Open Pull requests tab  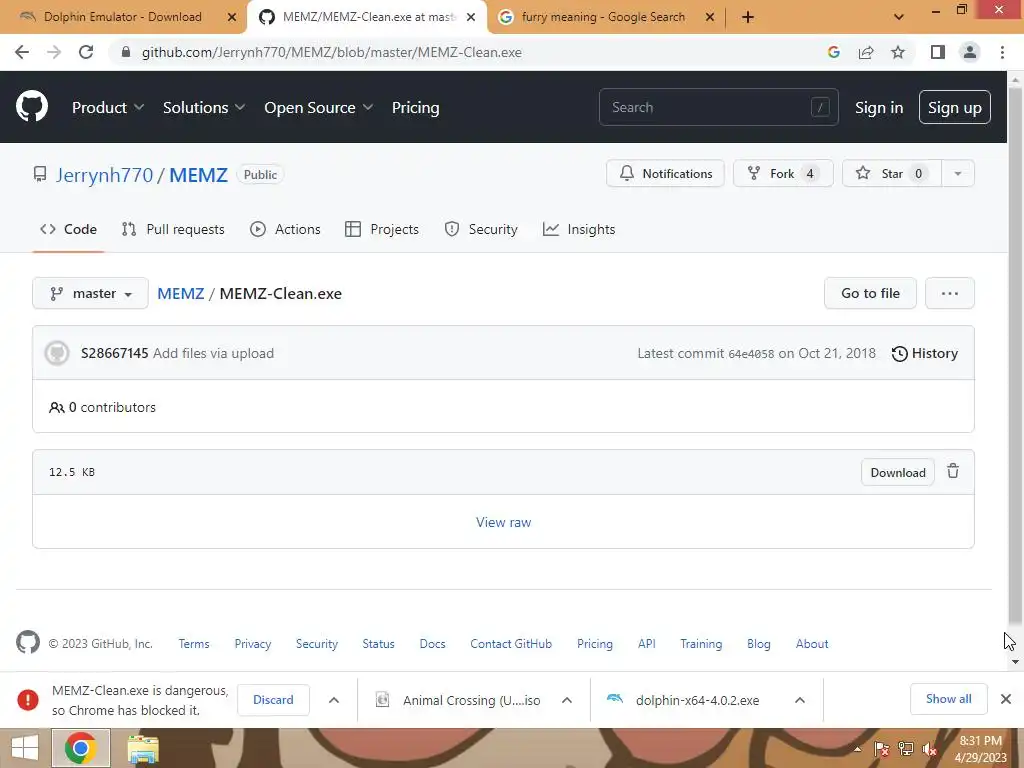click(173, 229)
